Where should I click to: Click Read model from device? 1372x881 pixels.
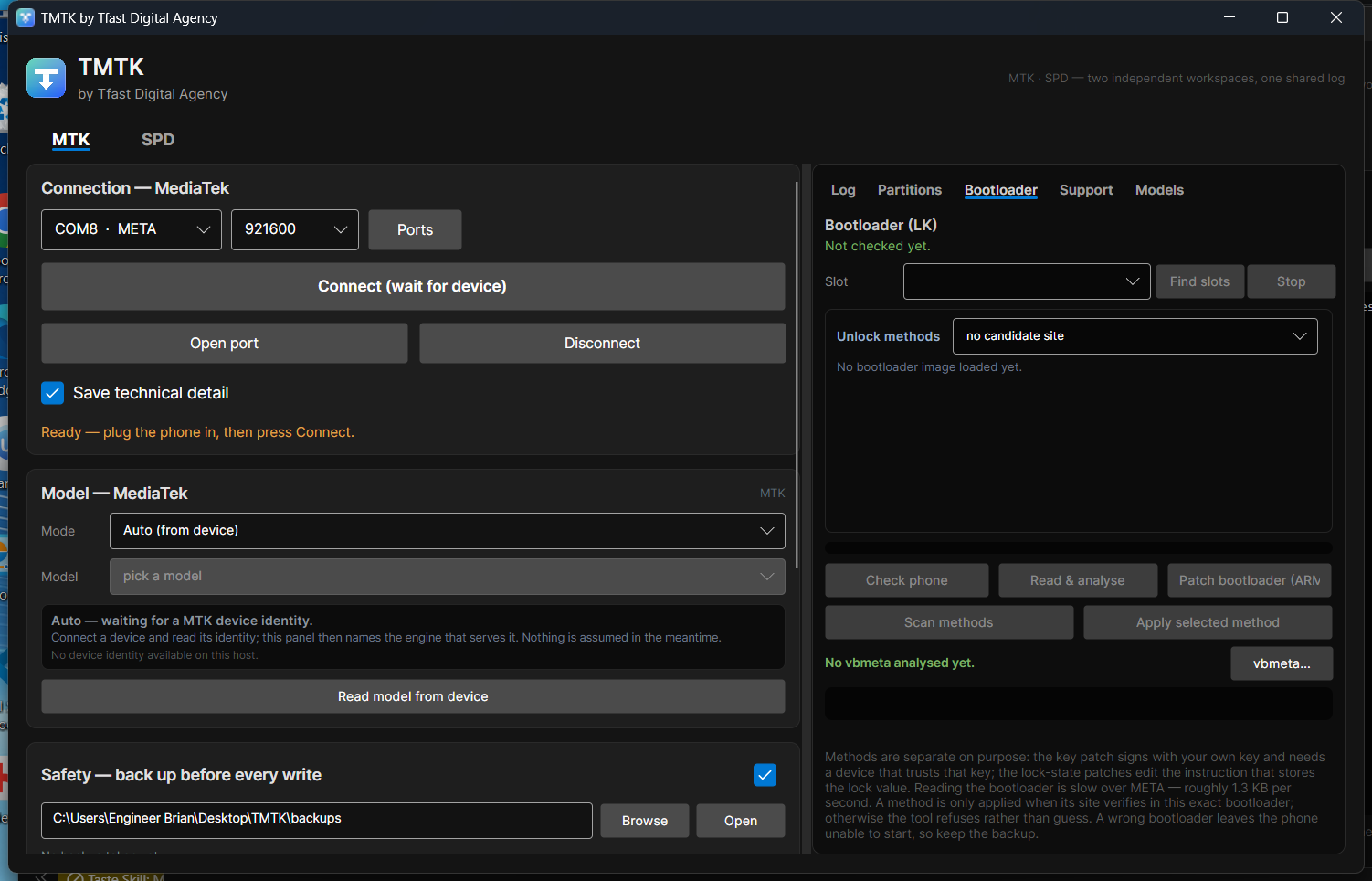[x=413, y=696]
